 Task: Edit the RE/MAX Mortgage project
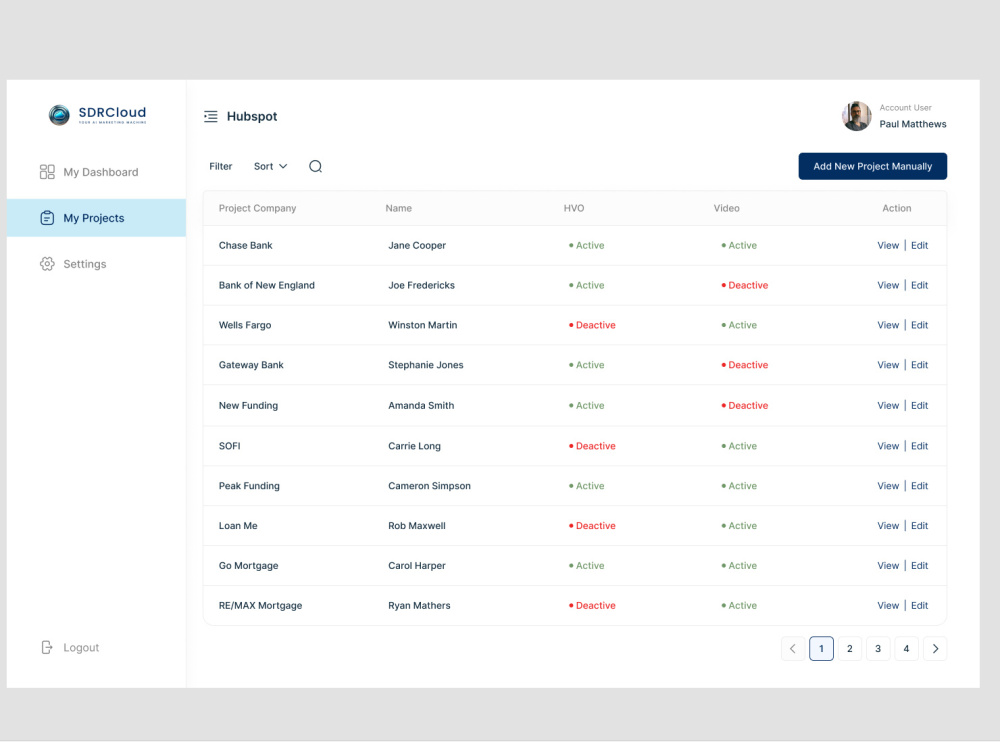coord(919,606)
